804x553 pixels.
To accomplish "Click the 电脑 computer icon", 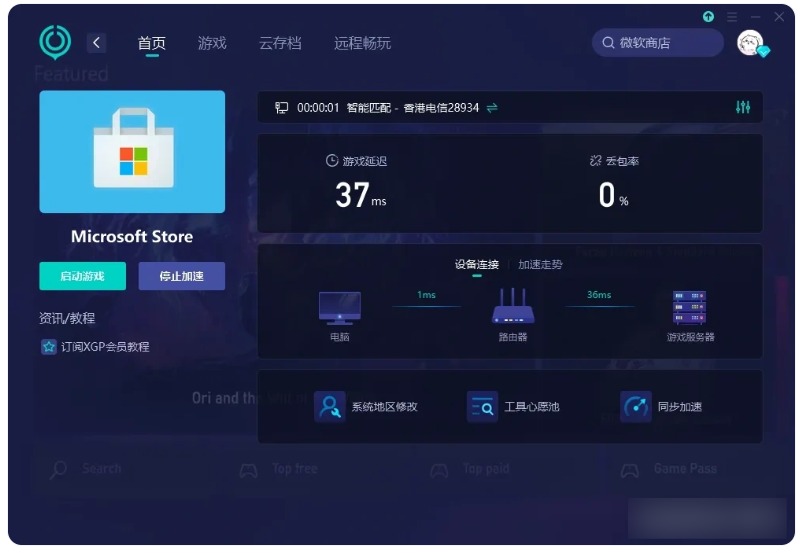I will [x=339, y=308].
